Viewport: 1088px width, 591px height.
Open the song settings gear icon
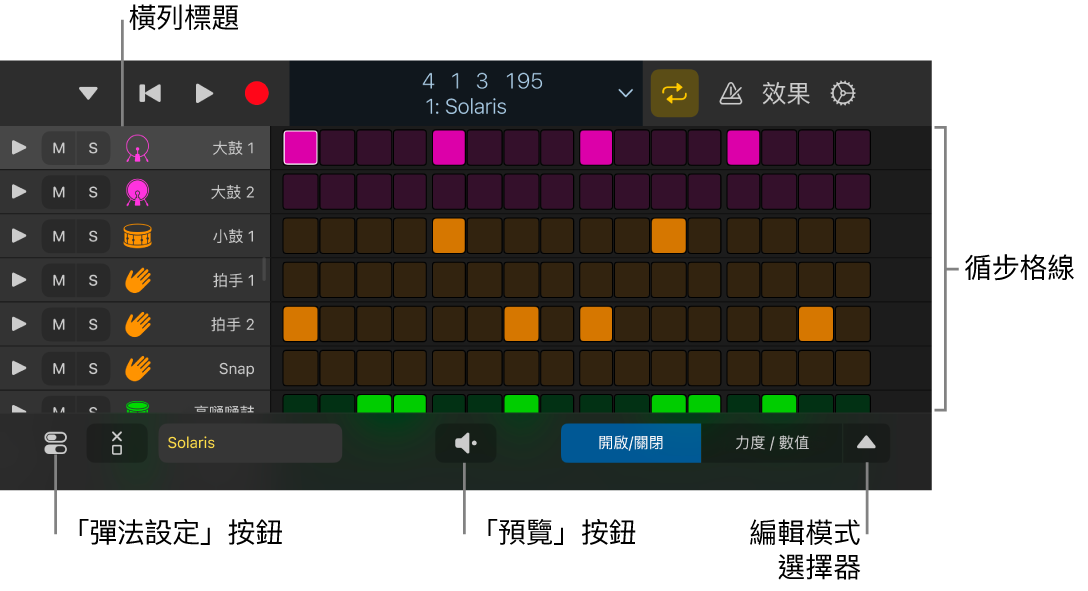(843, 93)
